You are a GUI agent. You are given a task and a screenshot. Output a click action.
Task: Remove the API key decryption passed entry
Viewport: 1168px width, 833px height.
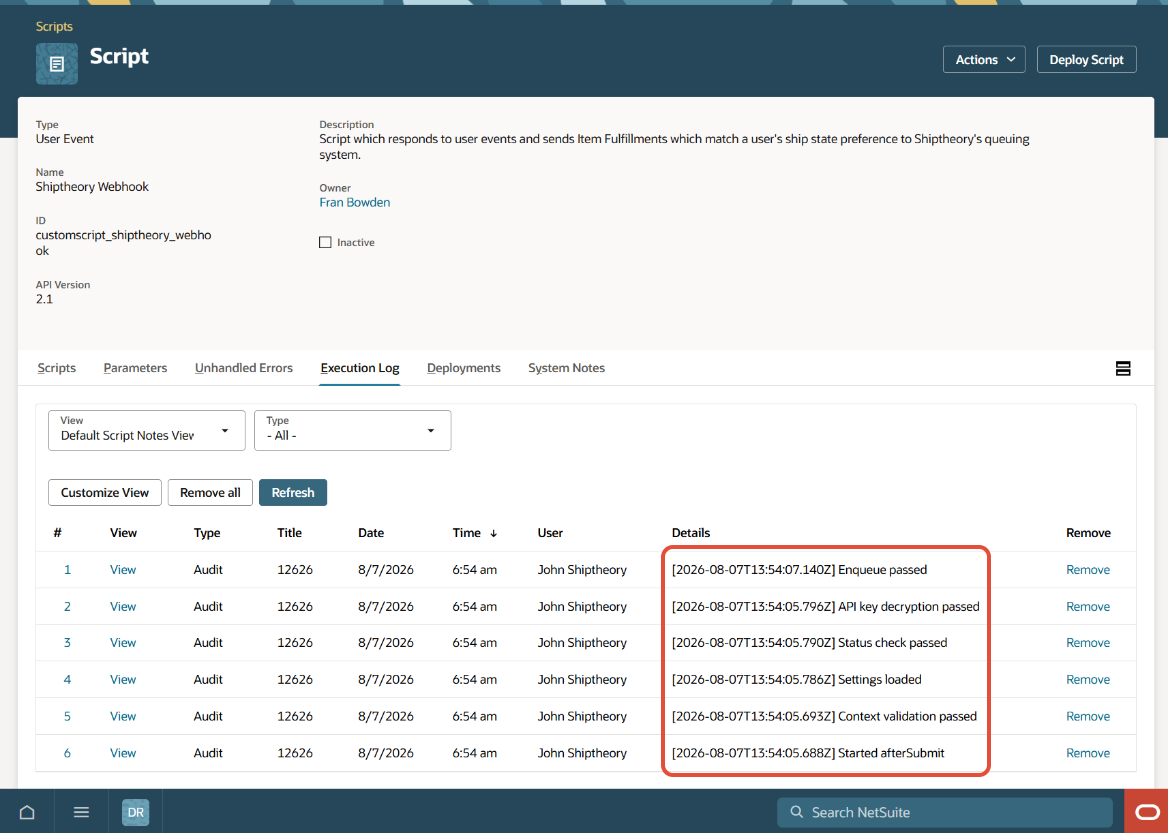(1088, 606)
